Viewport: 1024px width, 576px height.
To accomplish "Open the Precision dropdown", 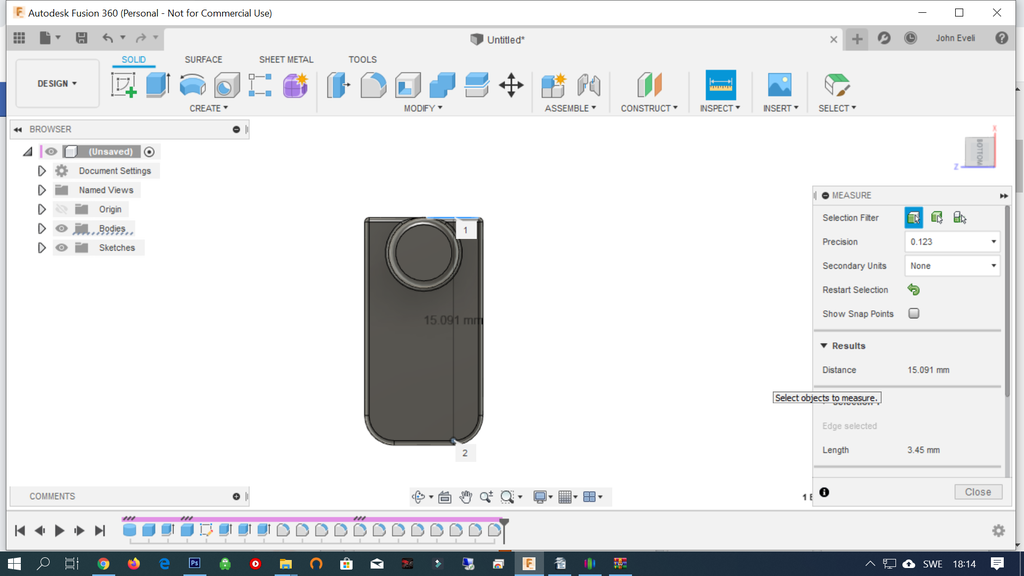I will click(x=951, y=242).
